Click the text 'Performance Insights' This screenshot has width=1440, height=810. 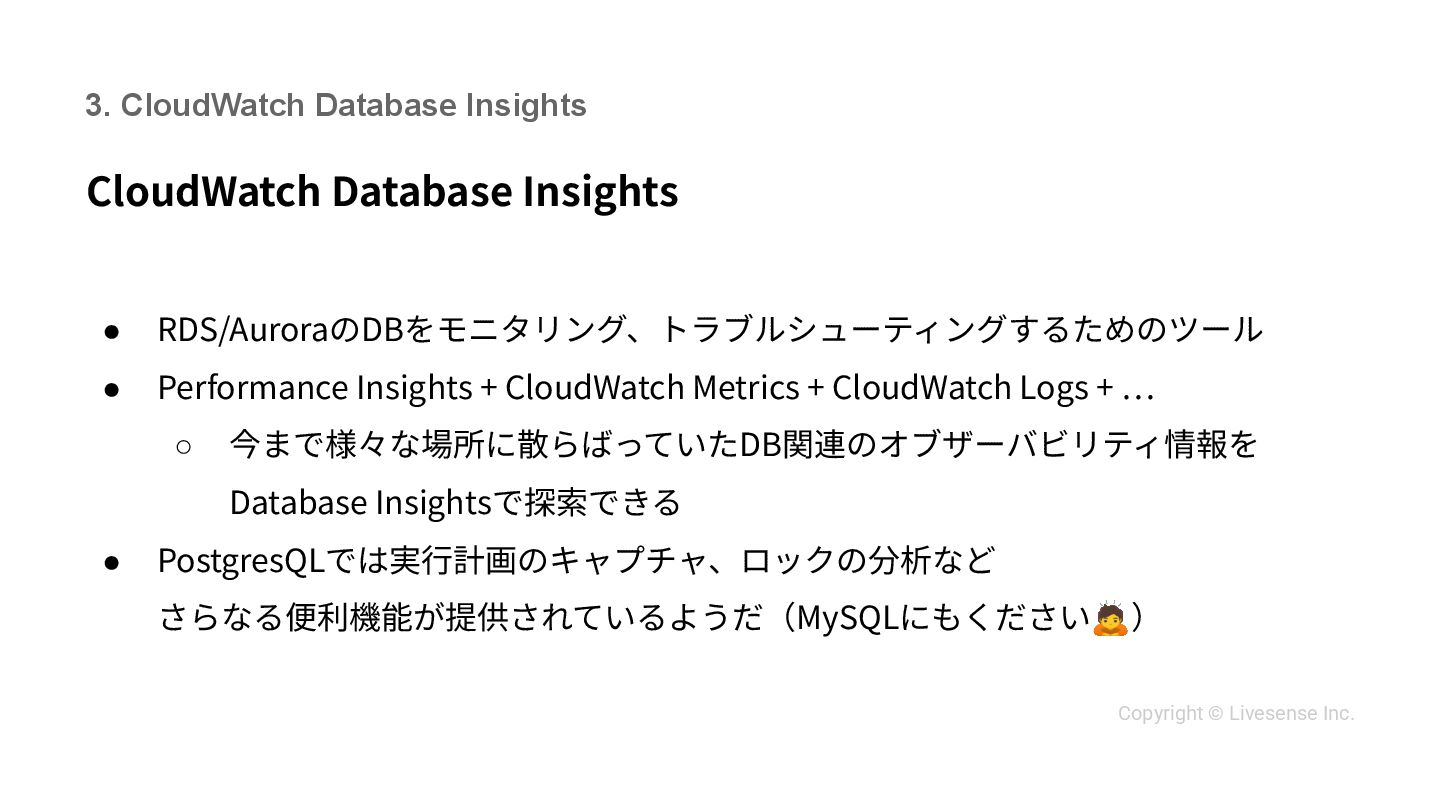pos(315,388)
